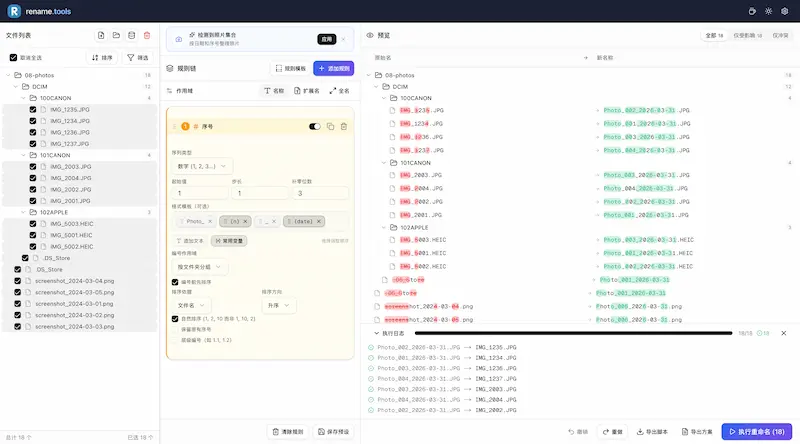The width and height of the screenshot is (800, 444).
Task: Click the 起始值 input field
Action: 199,193
